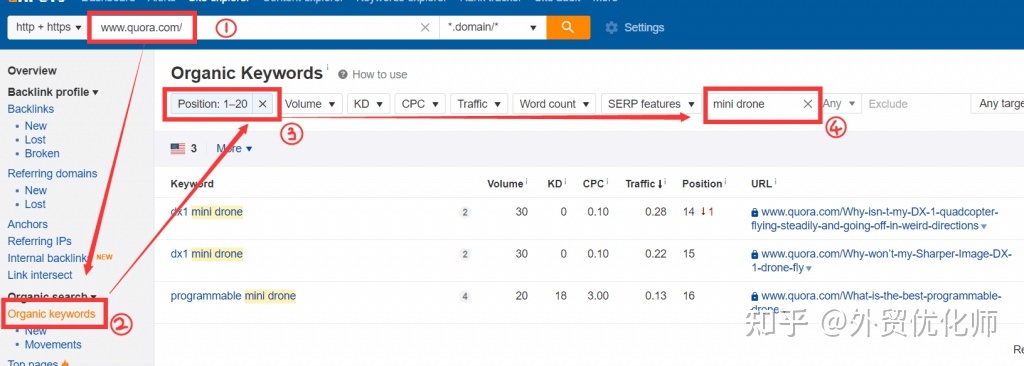Open the Volume filter dropdown

click(x=313, y=104)
